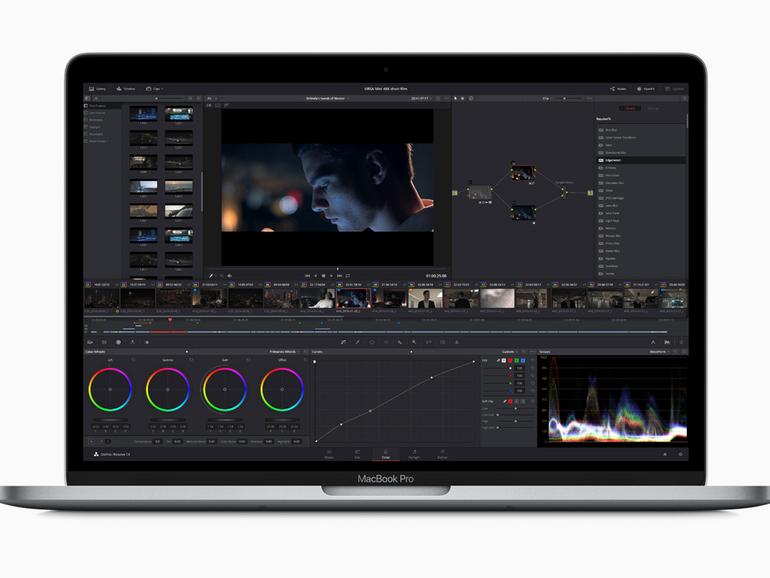Screen dimensions: 770x578
Task: Enable the Y luminance curve channel
Action: [x=504, y=360]
